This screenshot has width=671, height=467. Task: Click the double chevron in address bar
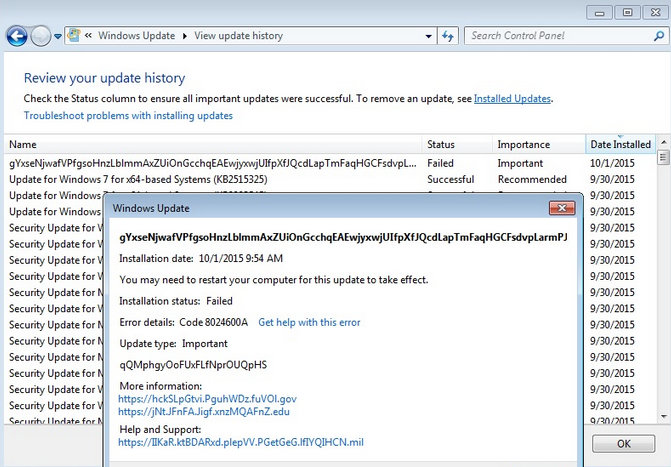click(88, 36)
